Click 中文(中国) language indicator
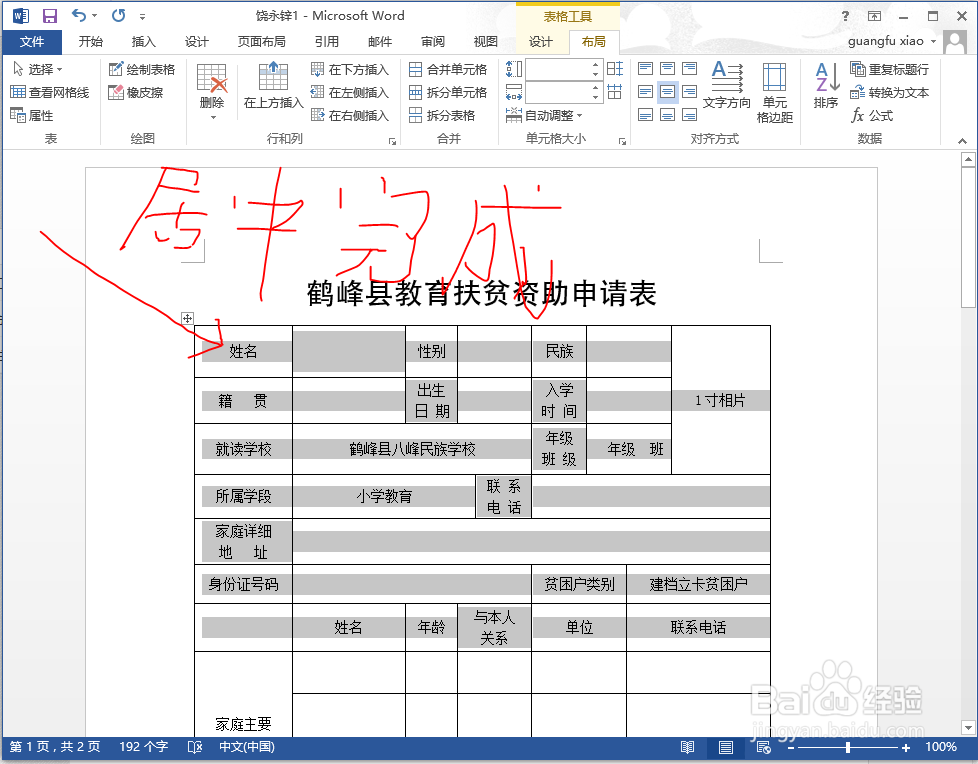Screen dimensions: 978x764 pos(246,747)
